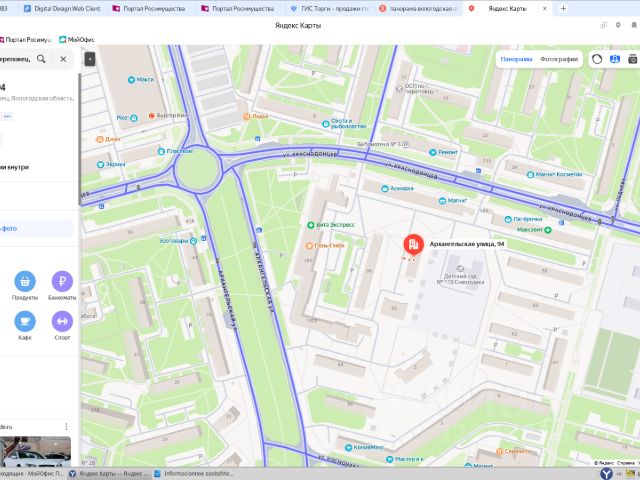
Task: Open the Спорт category icon
Action: 62,321
